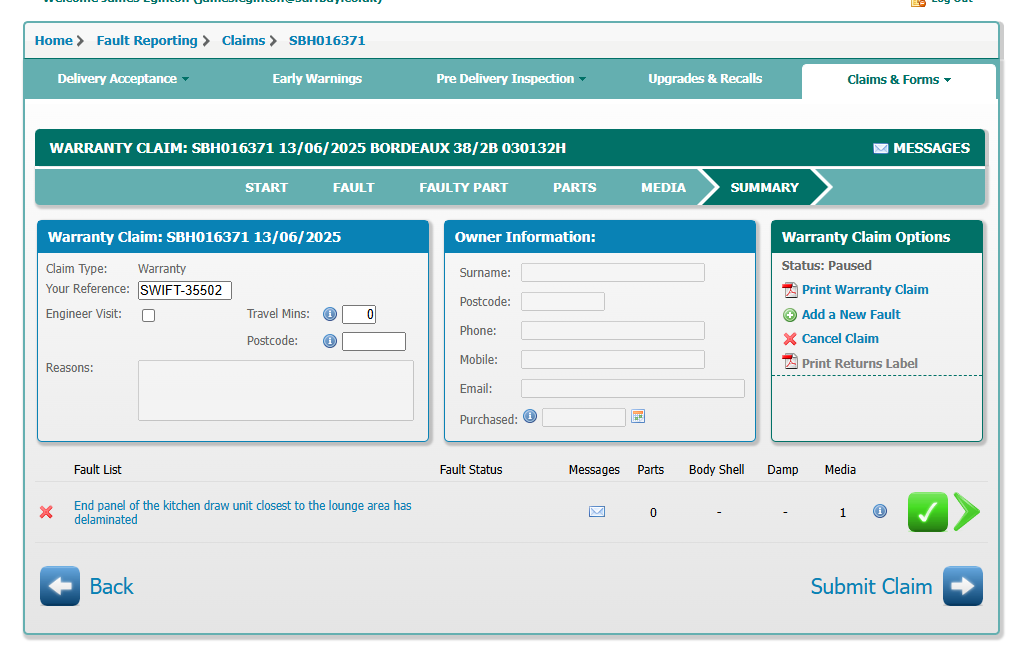Click the Purchased date field
Viewport: 1034px width, 646px height.
584,418
